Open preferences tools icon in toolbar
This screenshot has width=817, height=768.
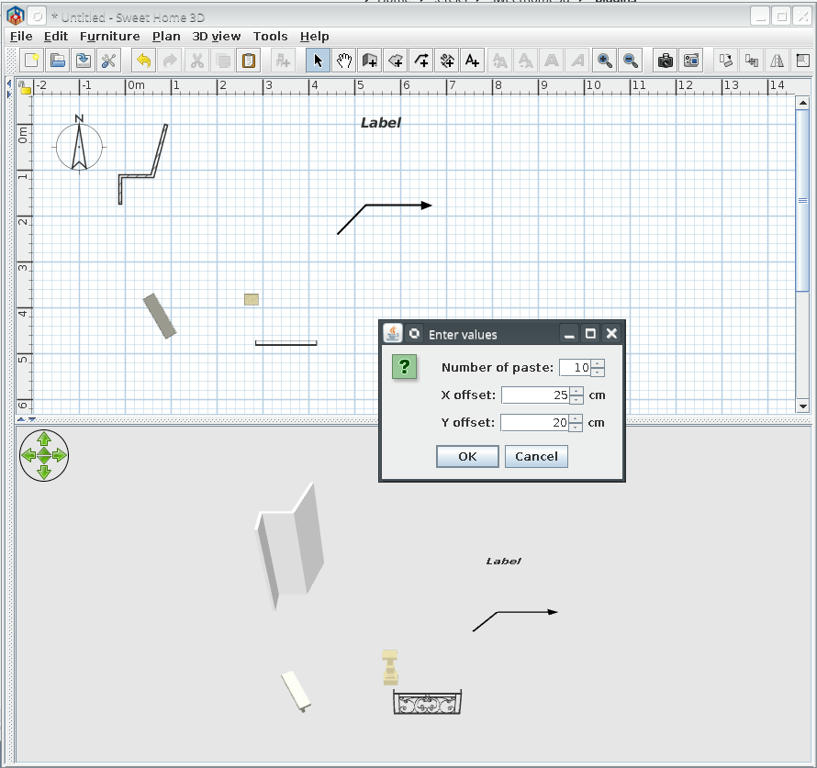[108, 60]
